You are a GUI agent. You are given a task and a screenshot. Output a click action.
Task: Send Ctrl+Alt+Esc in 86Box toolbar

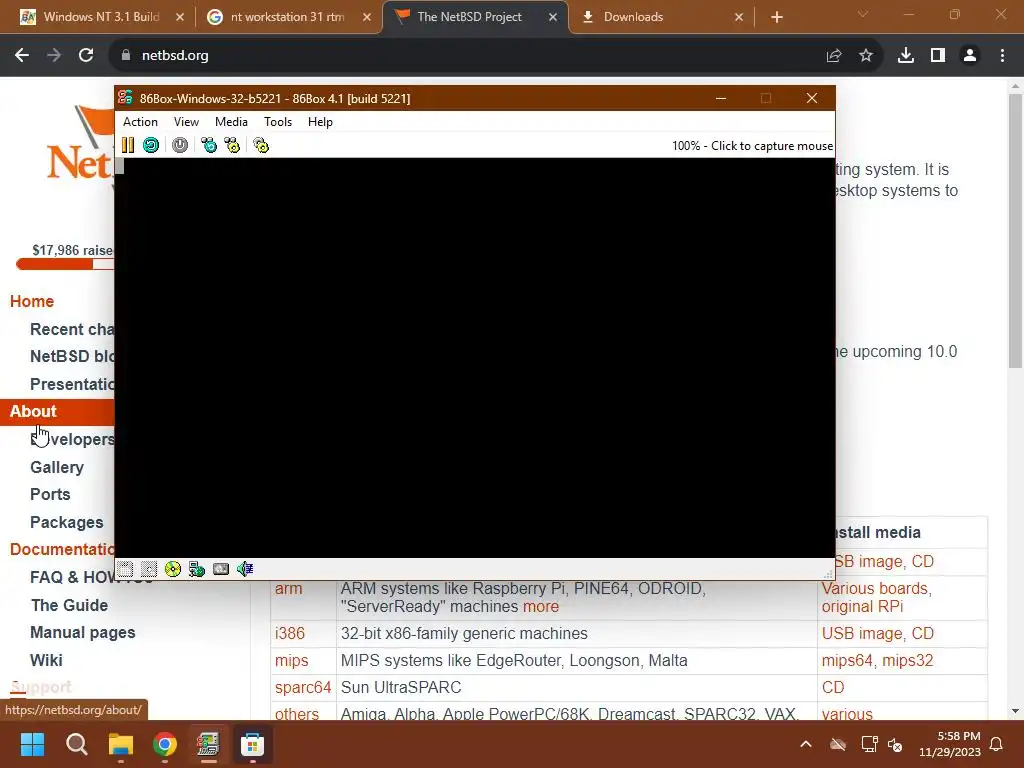click(232, 145)
